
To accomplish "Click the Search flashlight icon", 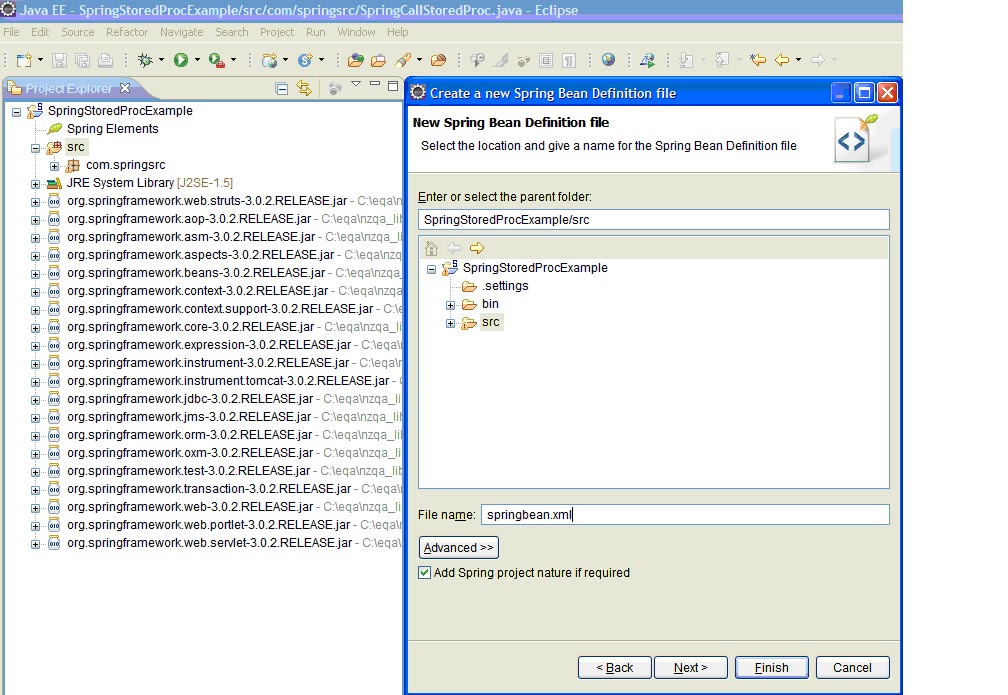I will click(x=403, y=60).
